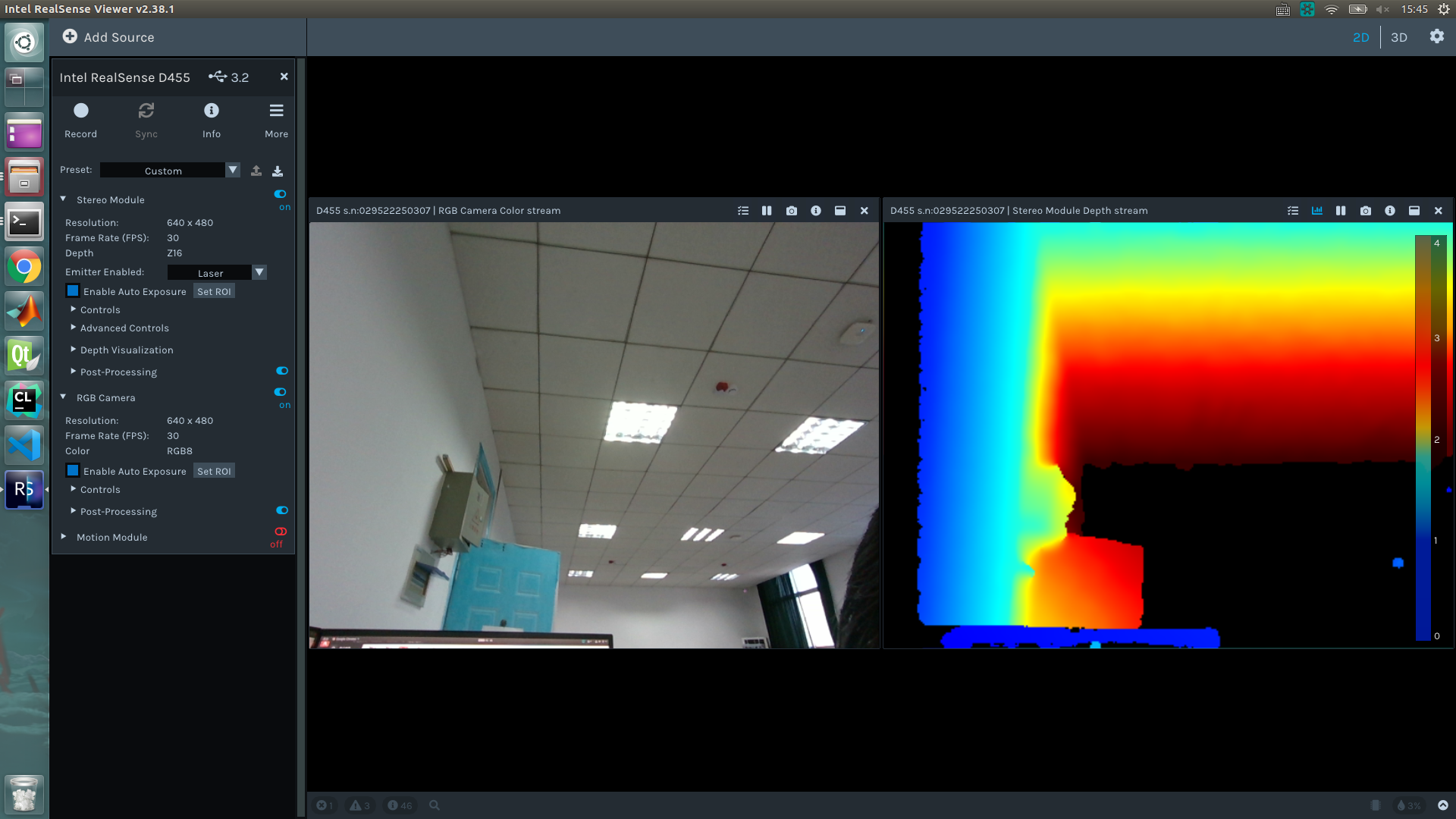Expand the notifications log chevron
Viewport: 1456px width, 819px height.
[1443, 805]
